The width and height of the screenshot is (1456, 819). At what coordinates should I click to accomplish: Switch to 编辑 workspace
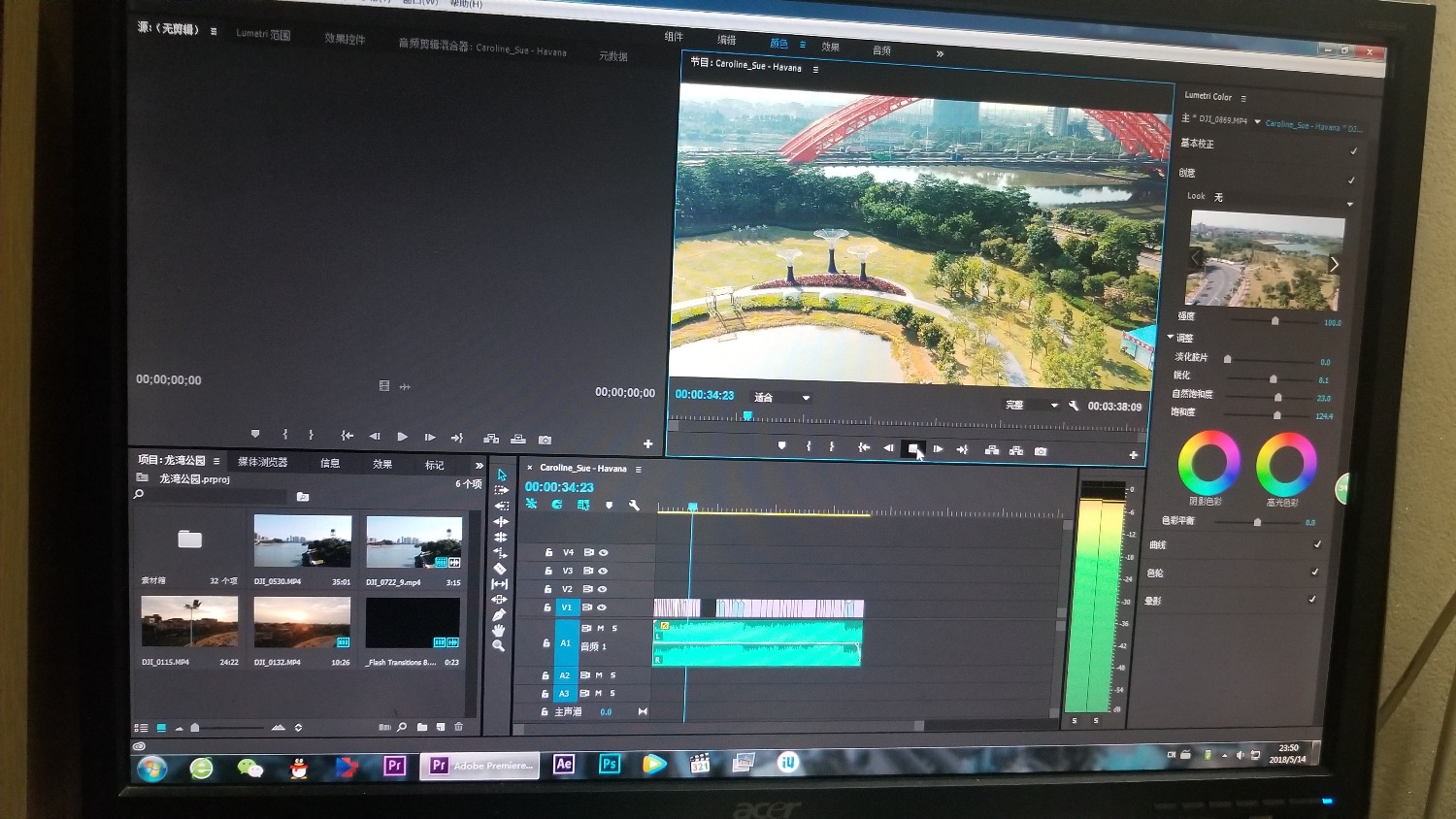(x=726, y=40)
